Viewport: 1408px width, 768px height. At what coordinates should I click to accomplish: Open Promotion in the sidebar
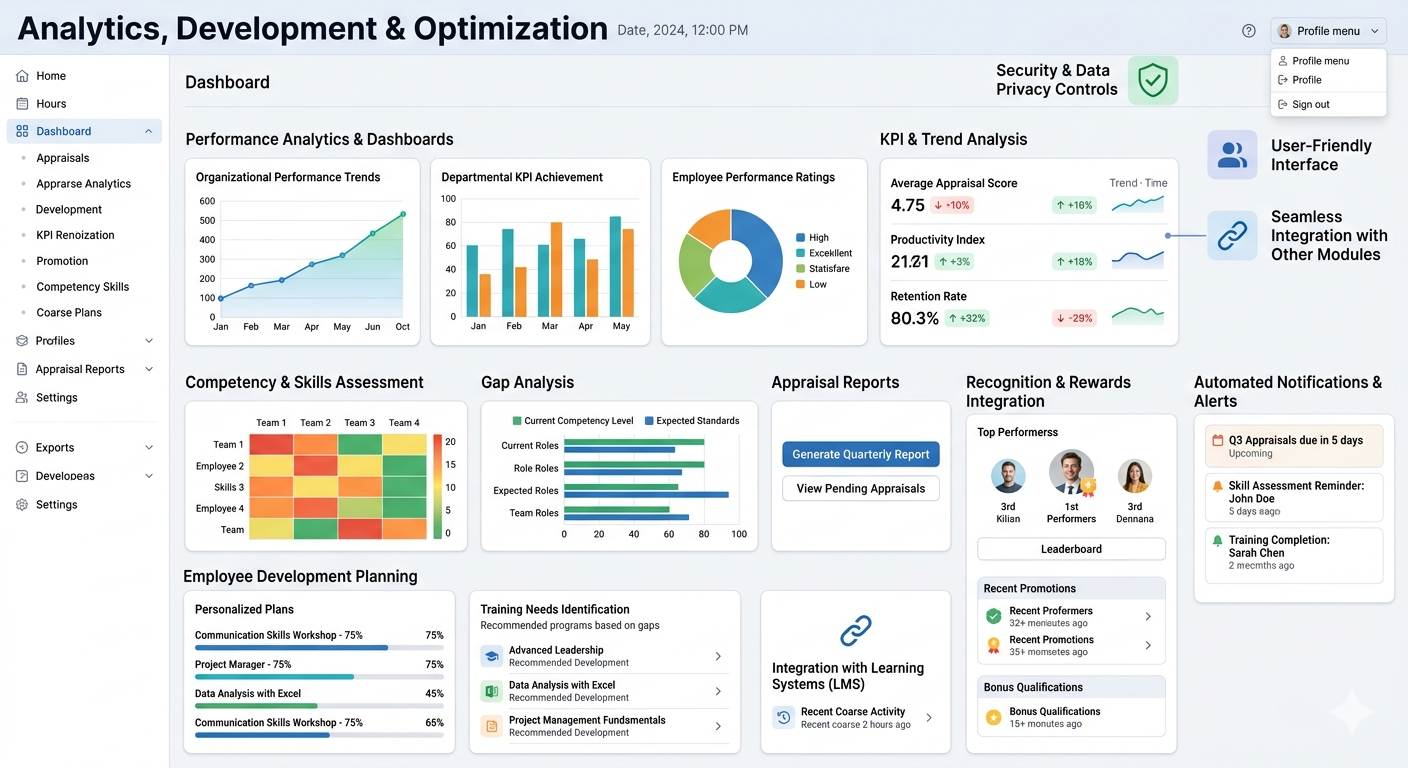coord(62,261)
